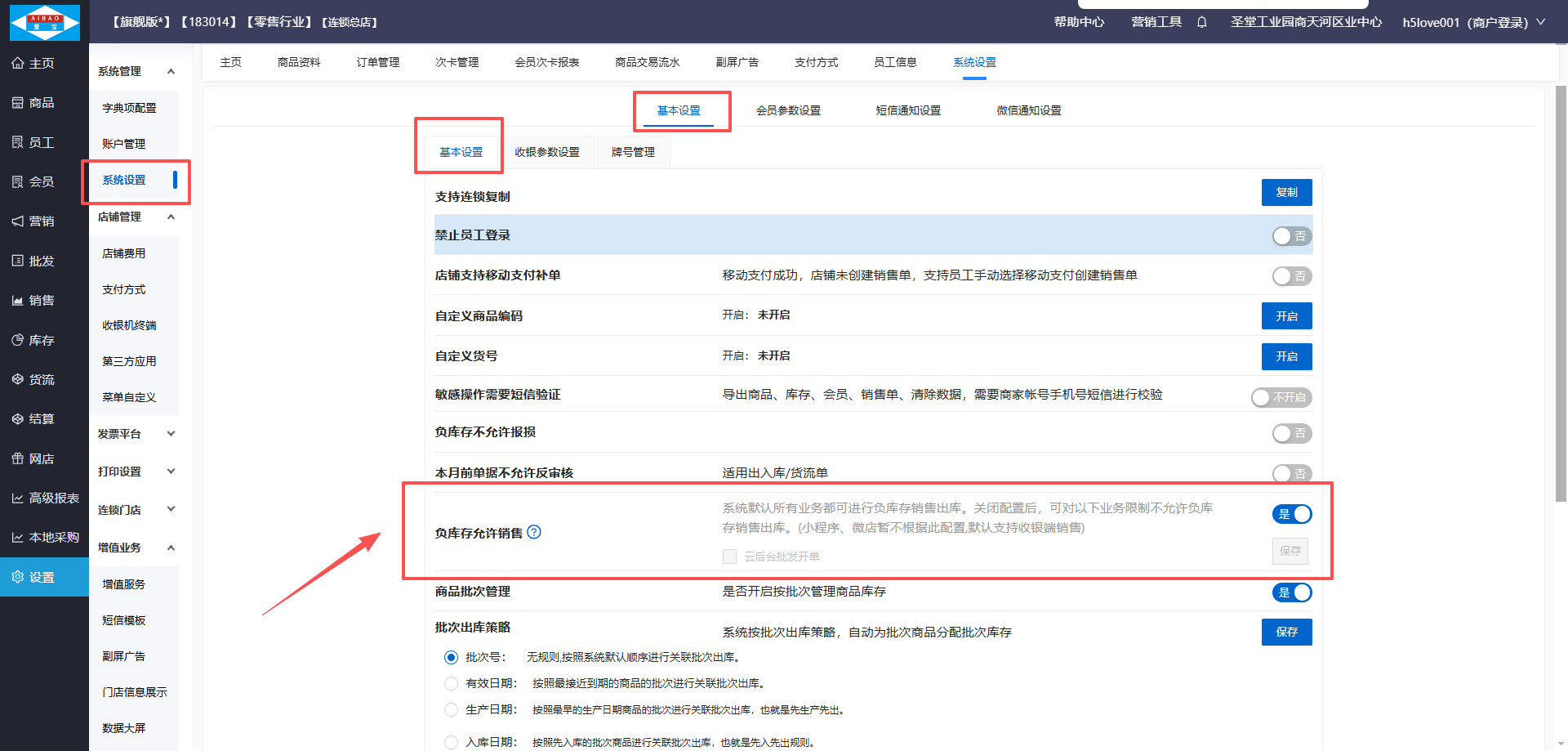This screenshot has height=751, width=1568.
Task: Click the help icon beside 负库存允许销售
Action: 534,532
